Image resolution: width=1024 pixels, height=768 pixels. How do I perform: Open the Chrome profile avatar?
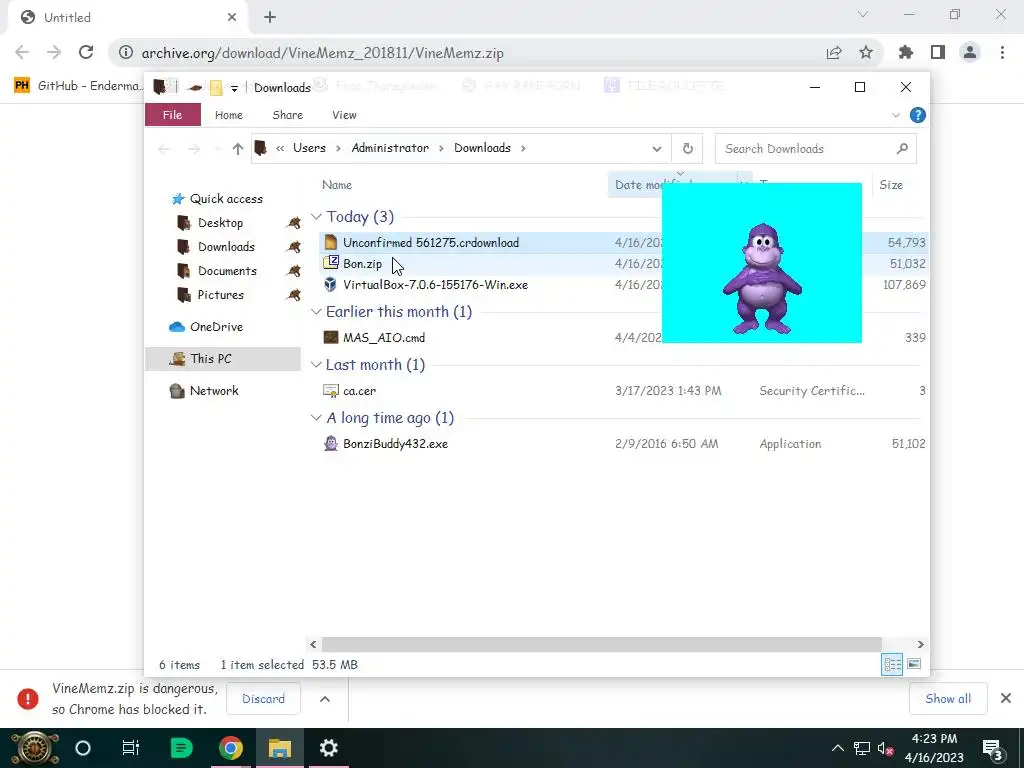click(970, 52)
